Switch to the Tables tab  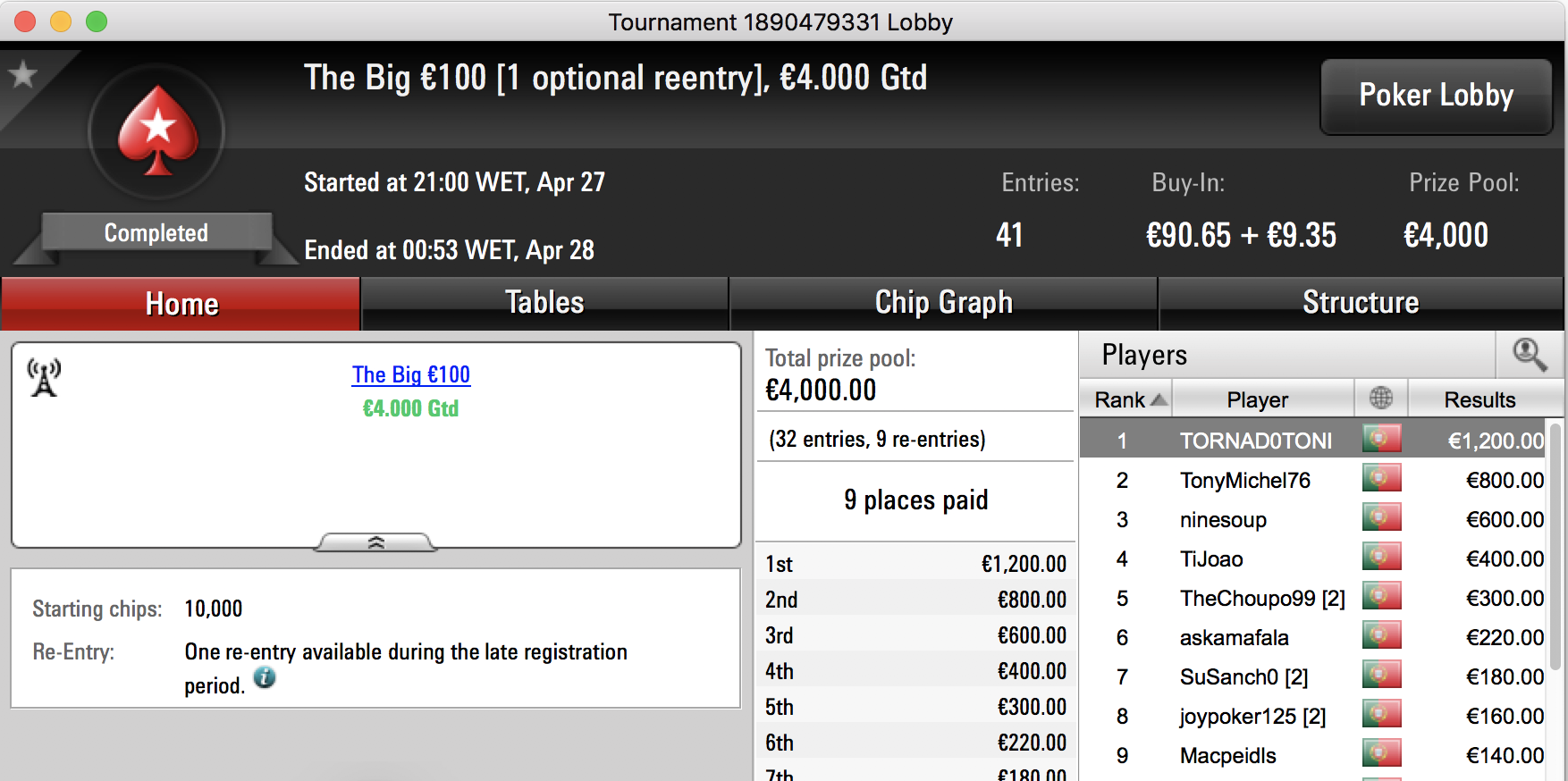pos(544,303)
